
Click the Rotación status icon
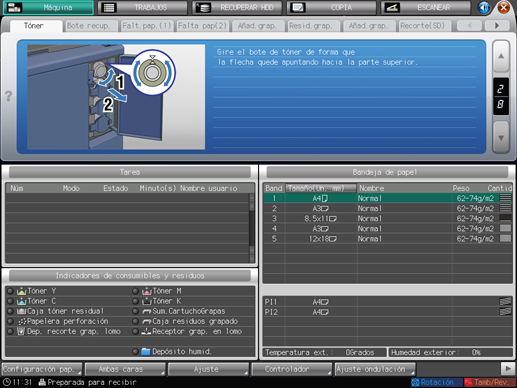(x=415, y=382)
